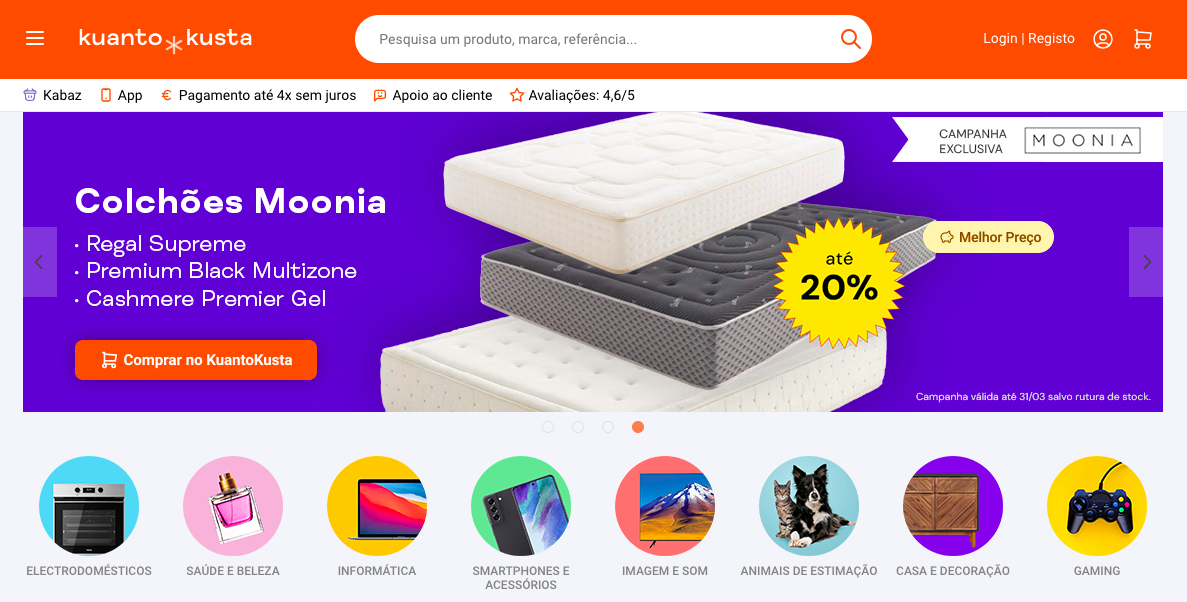
Task: Click the search magnifier icon
Action: [x=850, y=39]
